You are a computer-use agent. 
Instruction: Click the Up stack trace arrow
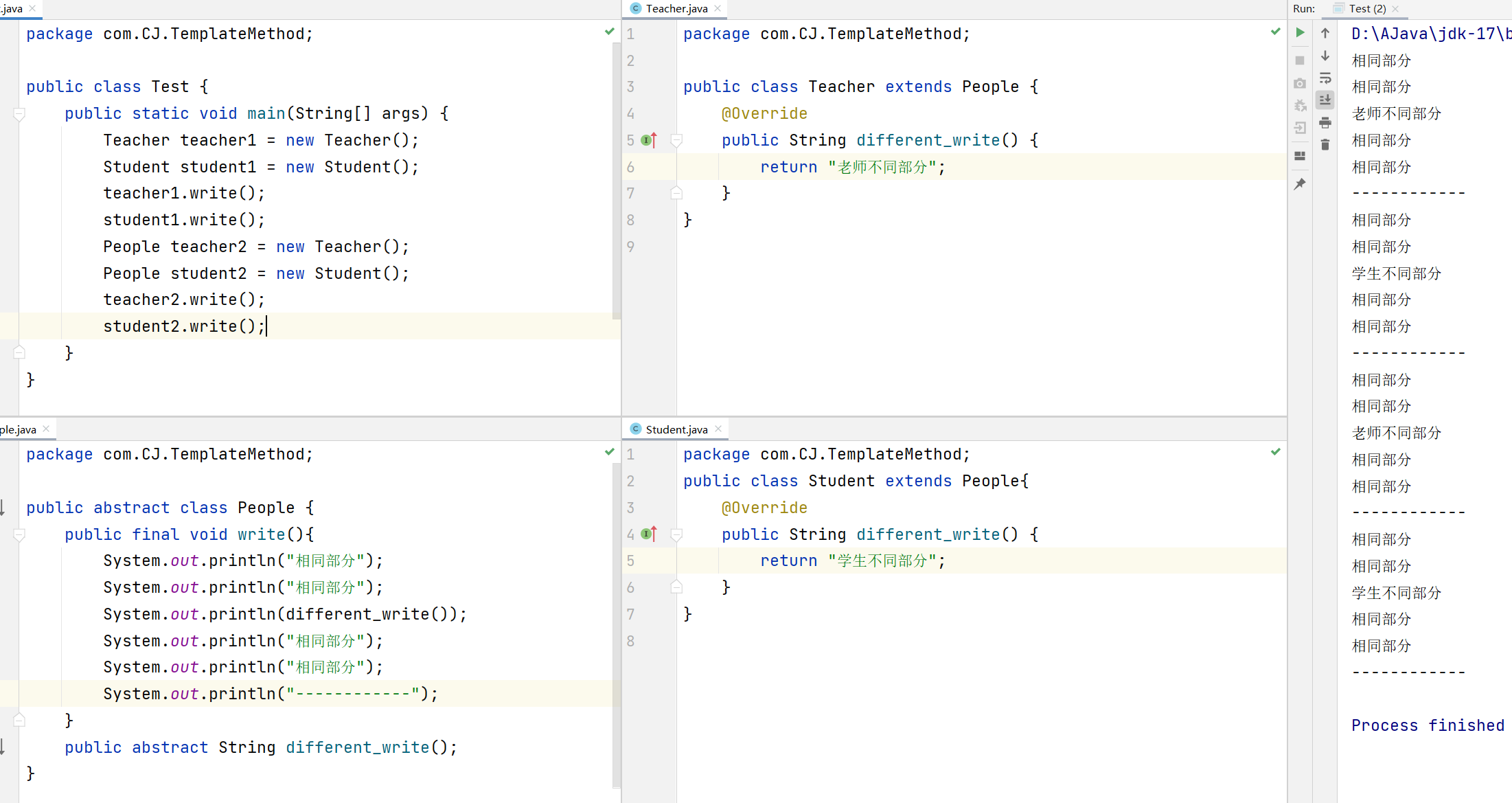(x=1325, y=33)
